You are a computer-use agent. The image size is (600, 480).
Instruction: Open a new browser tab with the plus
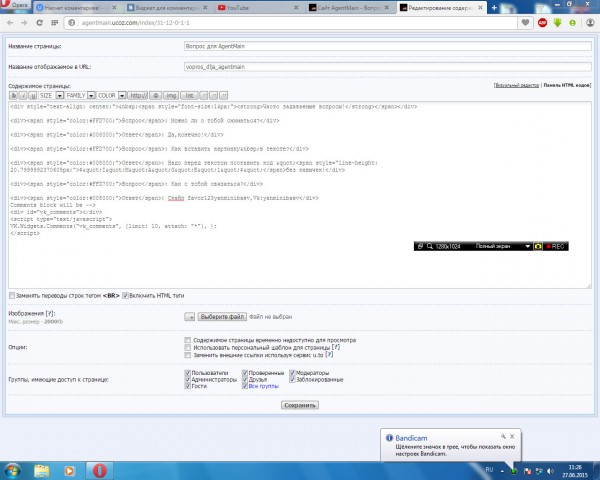(494, 8)
